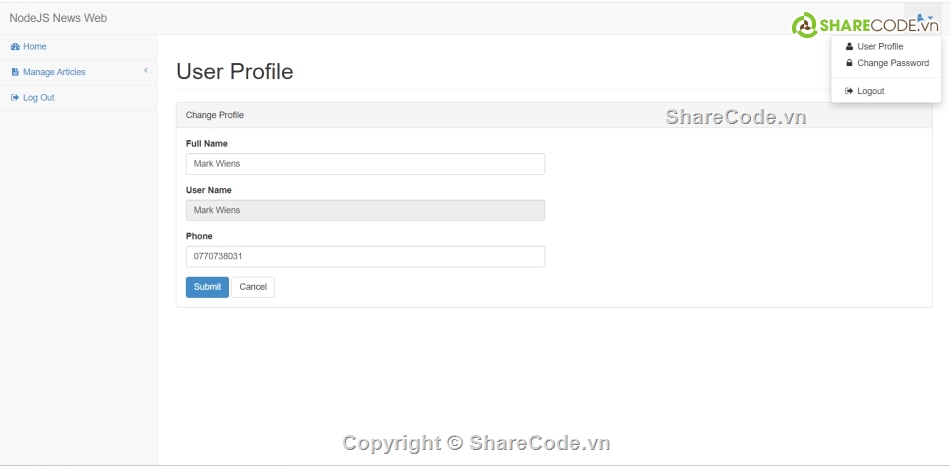Click the exit icon beside dropdown Logout
The image size is (950, 466).
pos(849,91)
